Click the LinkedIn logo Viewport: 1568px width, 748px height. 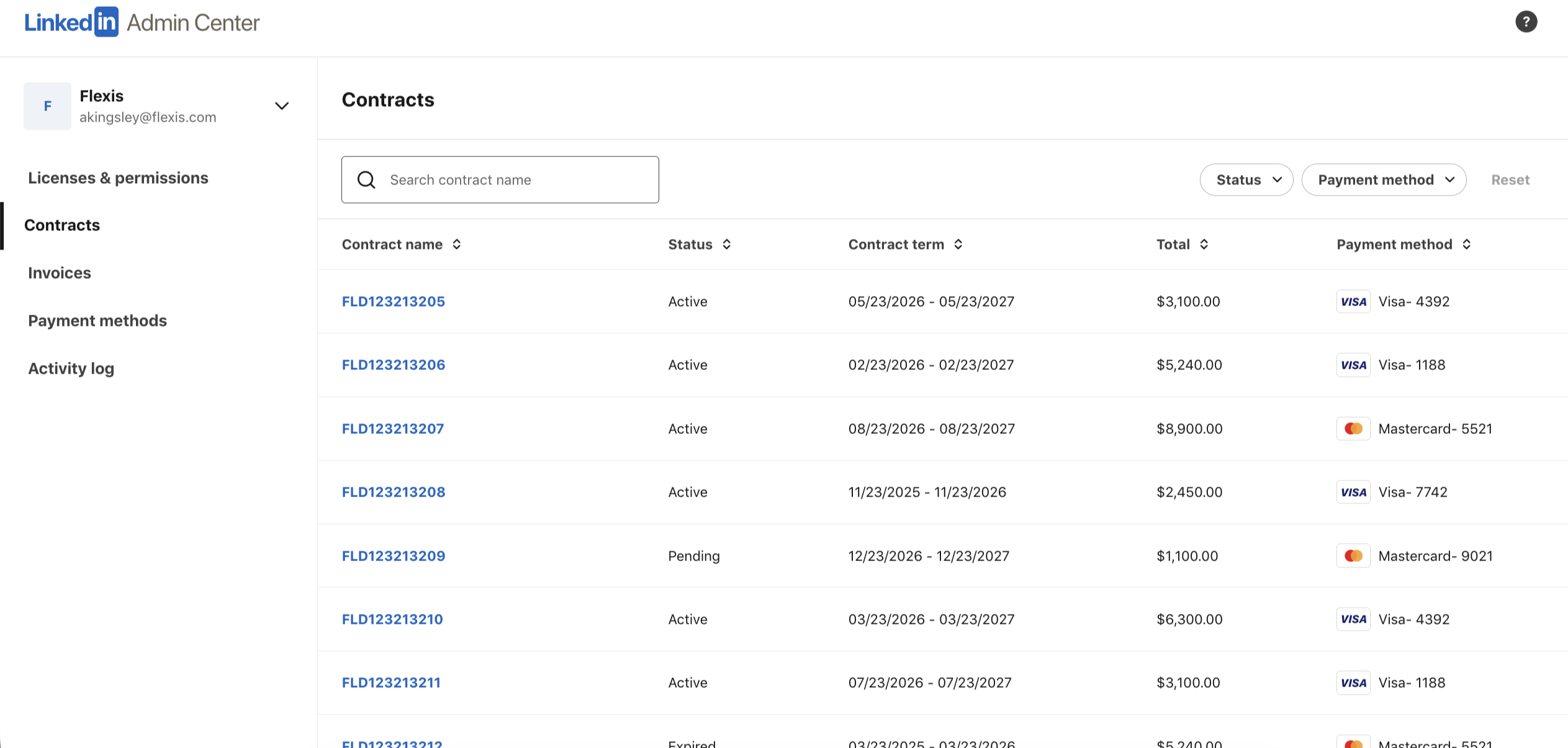pos(71,22)
